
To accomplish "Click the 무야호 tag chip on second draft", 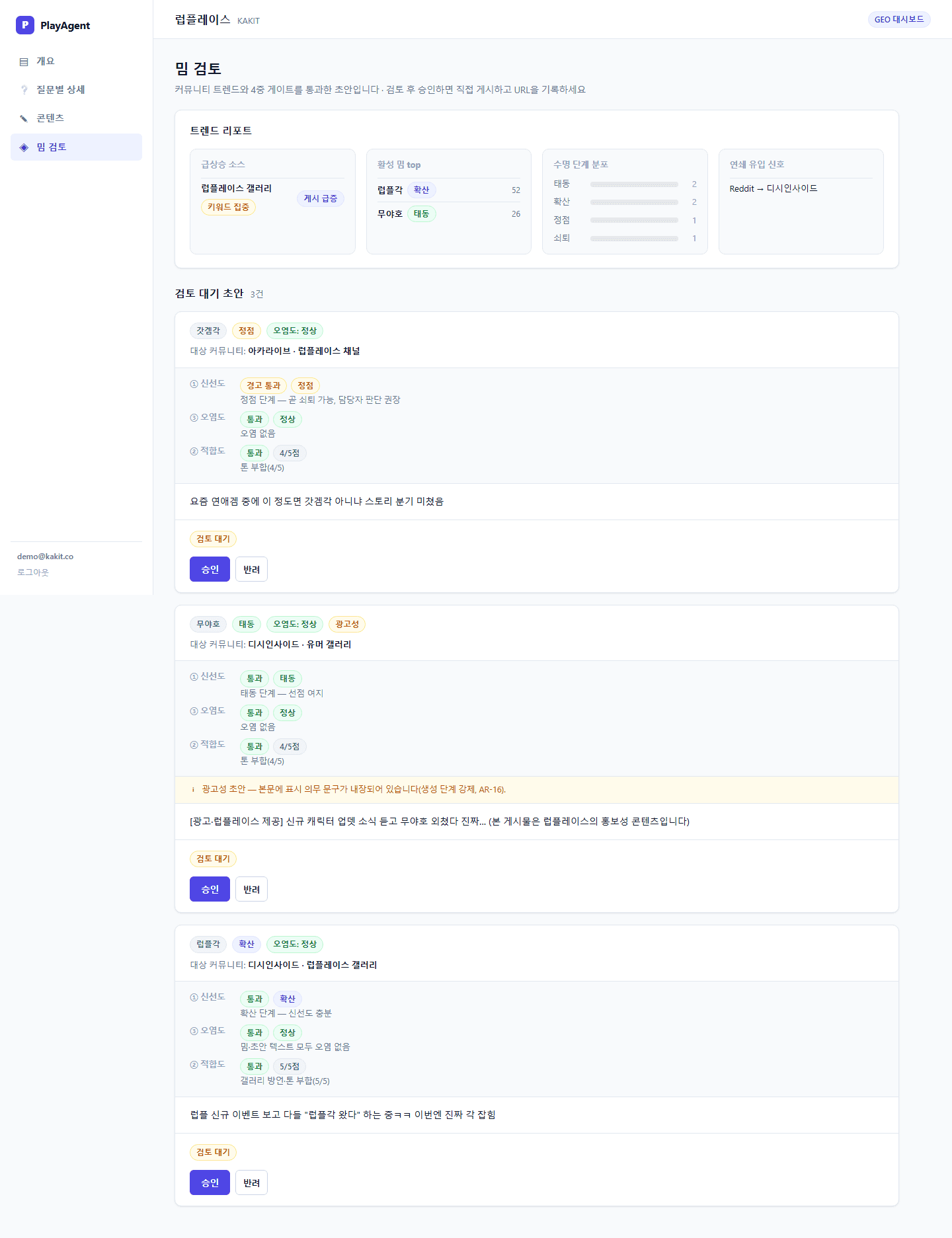I will point(208,624).
